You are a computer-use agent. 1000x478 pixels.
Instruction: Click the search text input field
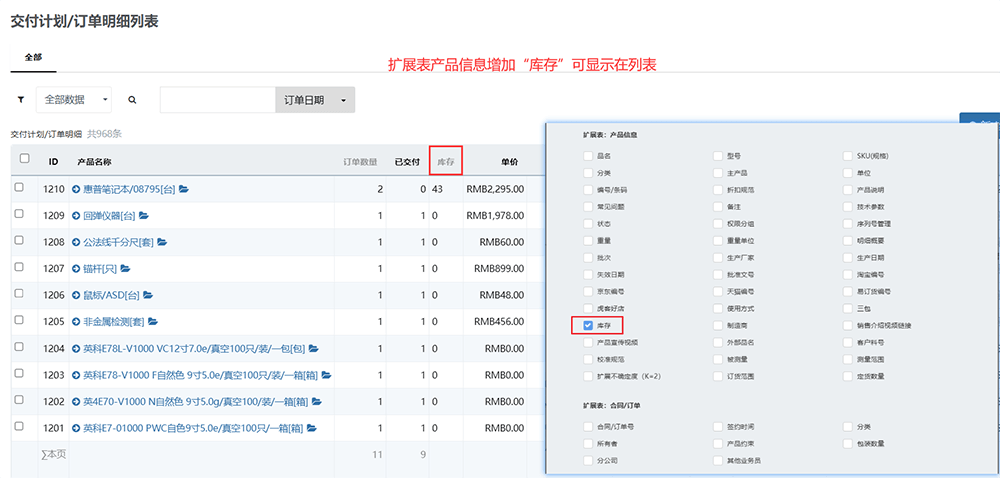coord(217,100)
